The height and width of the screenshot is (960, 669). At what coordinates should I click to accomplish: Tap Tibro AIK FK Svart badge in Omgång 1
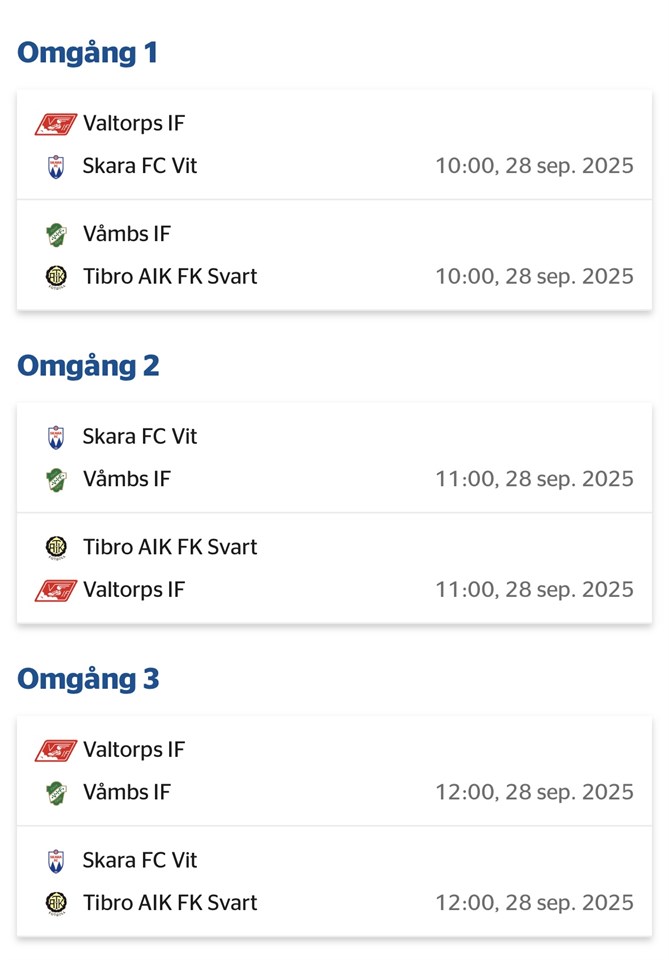pos(56,277)
